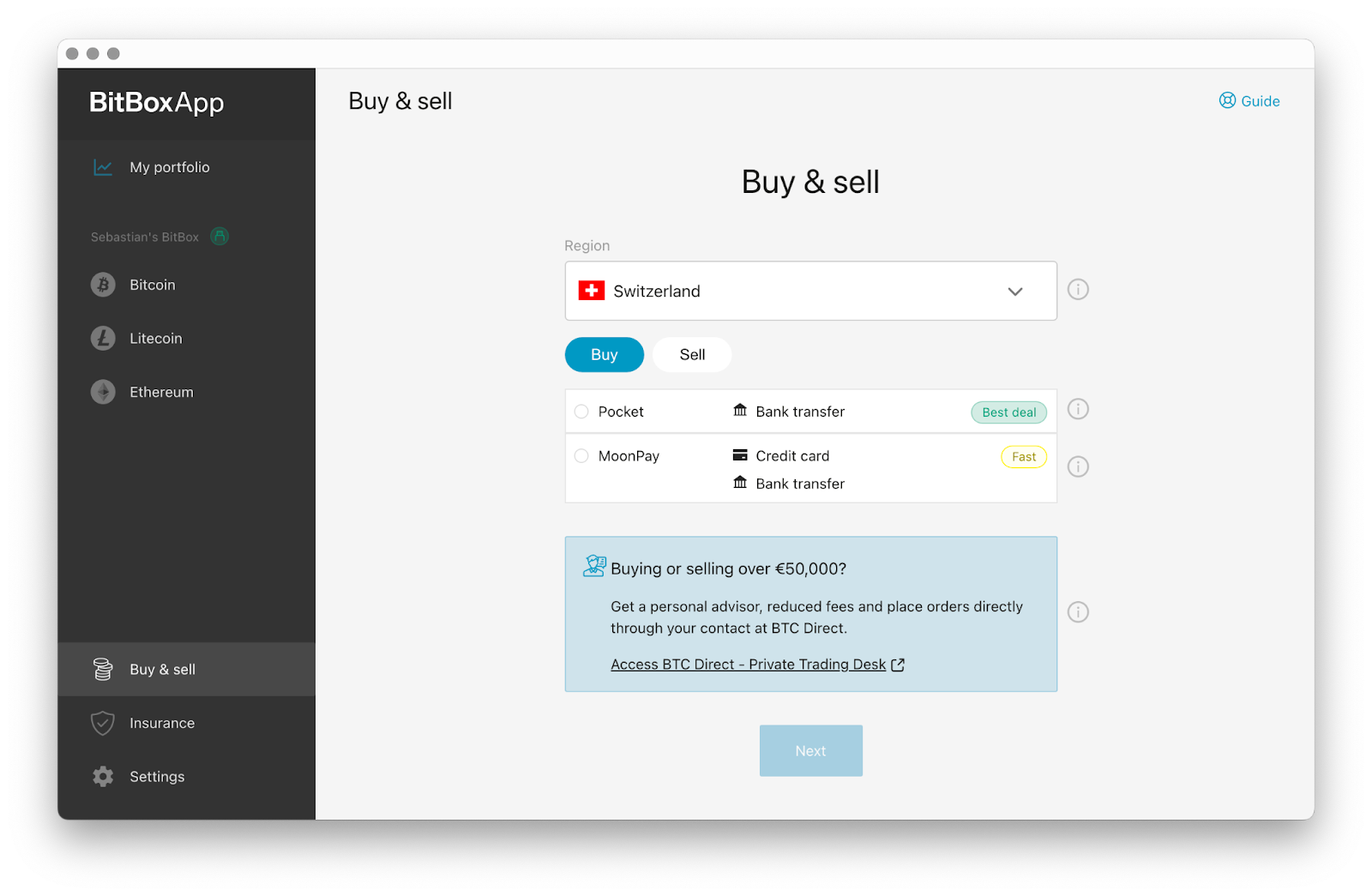1372x896 pixels.
Task: Expand the Region dropdown chevron
Action: coord(1015,292)
